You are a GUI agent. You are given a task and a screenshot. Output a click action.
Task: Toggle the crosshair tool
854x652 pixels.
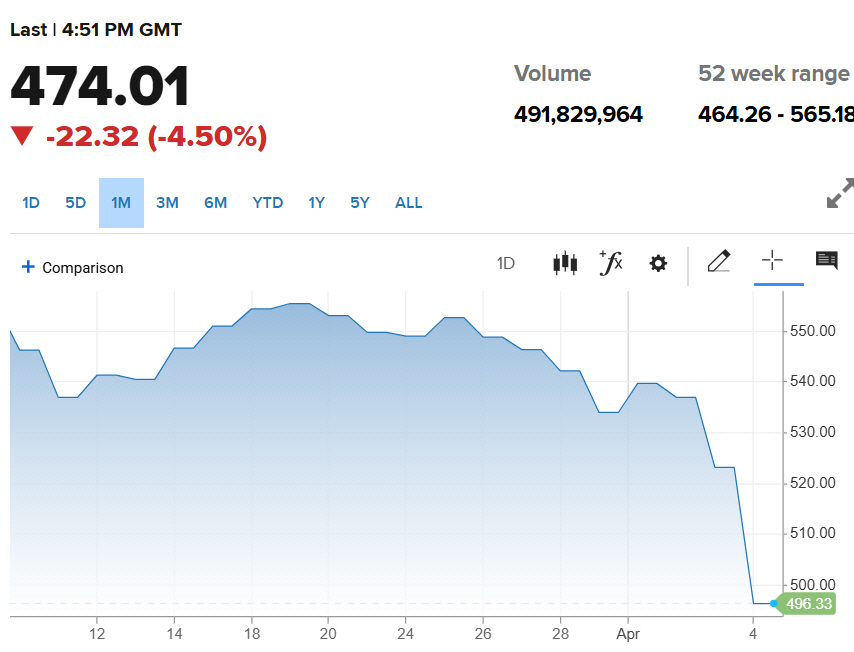coord(772,260)
